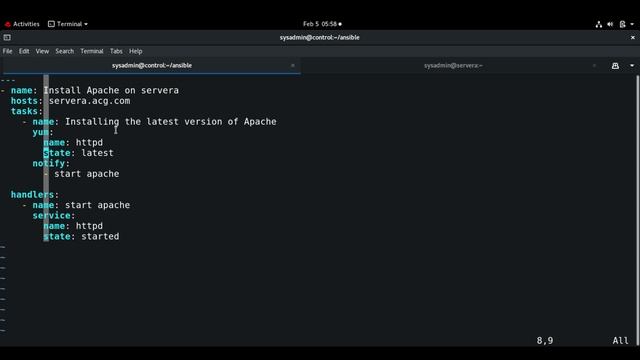The width and height of the screenshot is (640, 360).
Task: Open the Terminal menu
Action: coord(92,51)
